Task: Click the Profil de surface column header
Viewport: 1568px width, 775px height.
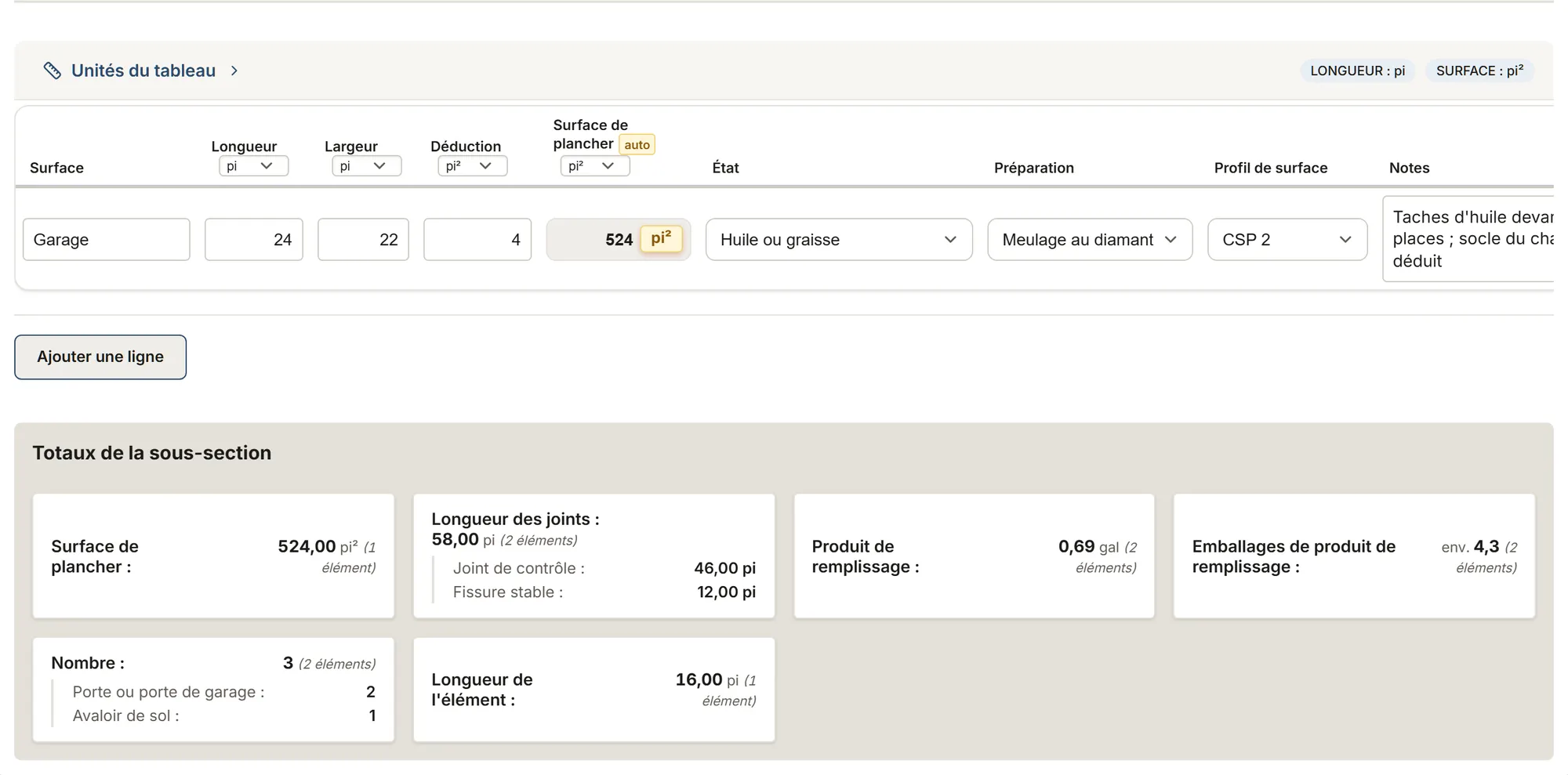Action: click(x=1270, y=168)
